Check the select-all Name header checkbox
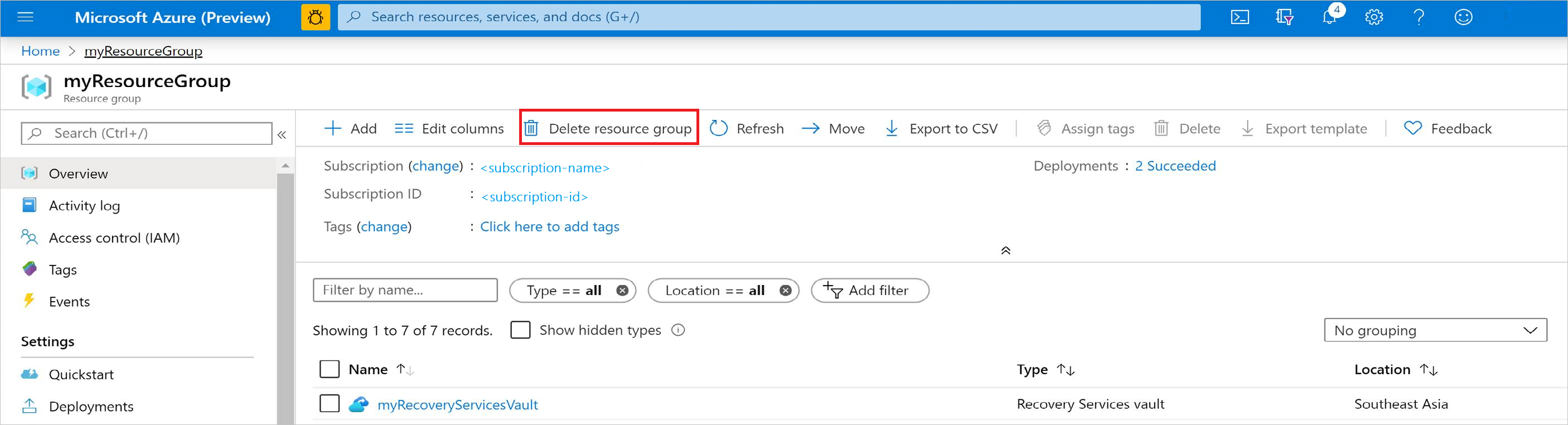This screenshot has height=425, width=1568. pyautogui.click(x=330, y=369)
